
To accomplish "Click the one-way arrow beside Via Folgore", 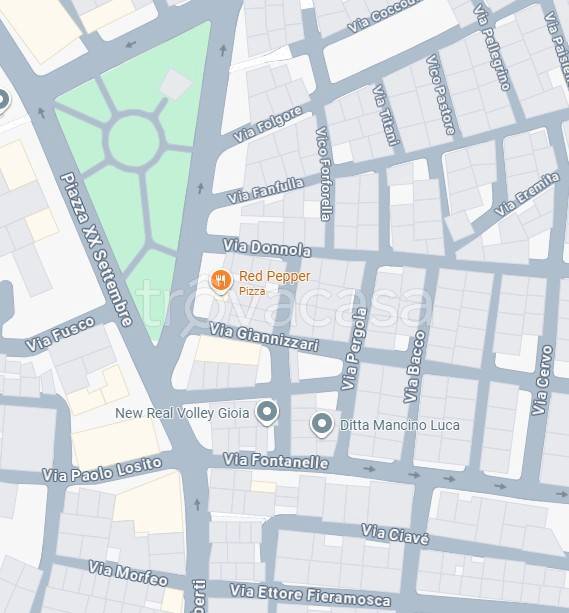I will click(x=223, y=50).
